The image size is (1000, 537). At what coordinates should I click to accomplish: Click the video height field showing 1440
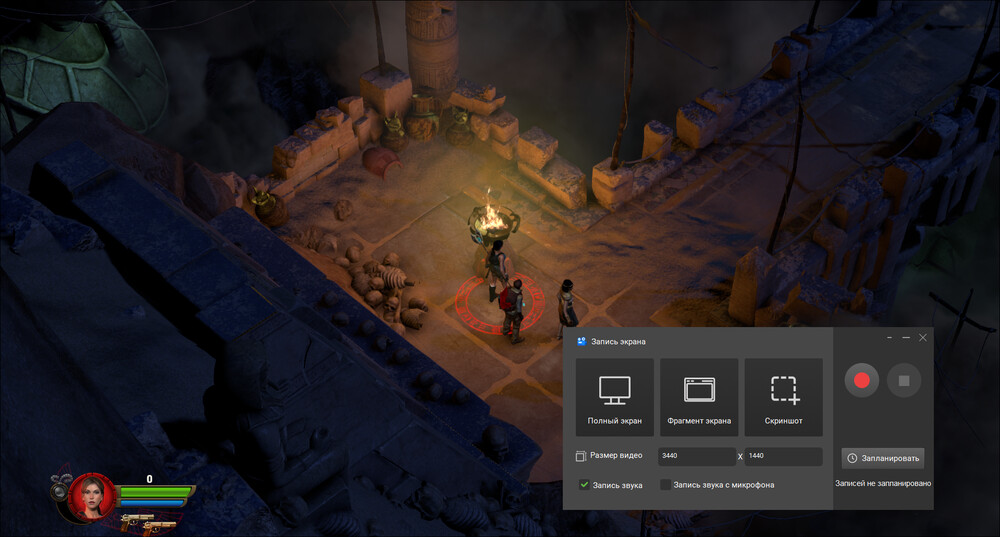[x=783, y=456]
